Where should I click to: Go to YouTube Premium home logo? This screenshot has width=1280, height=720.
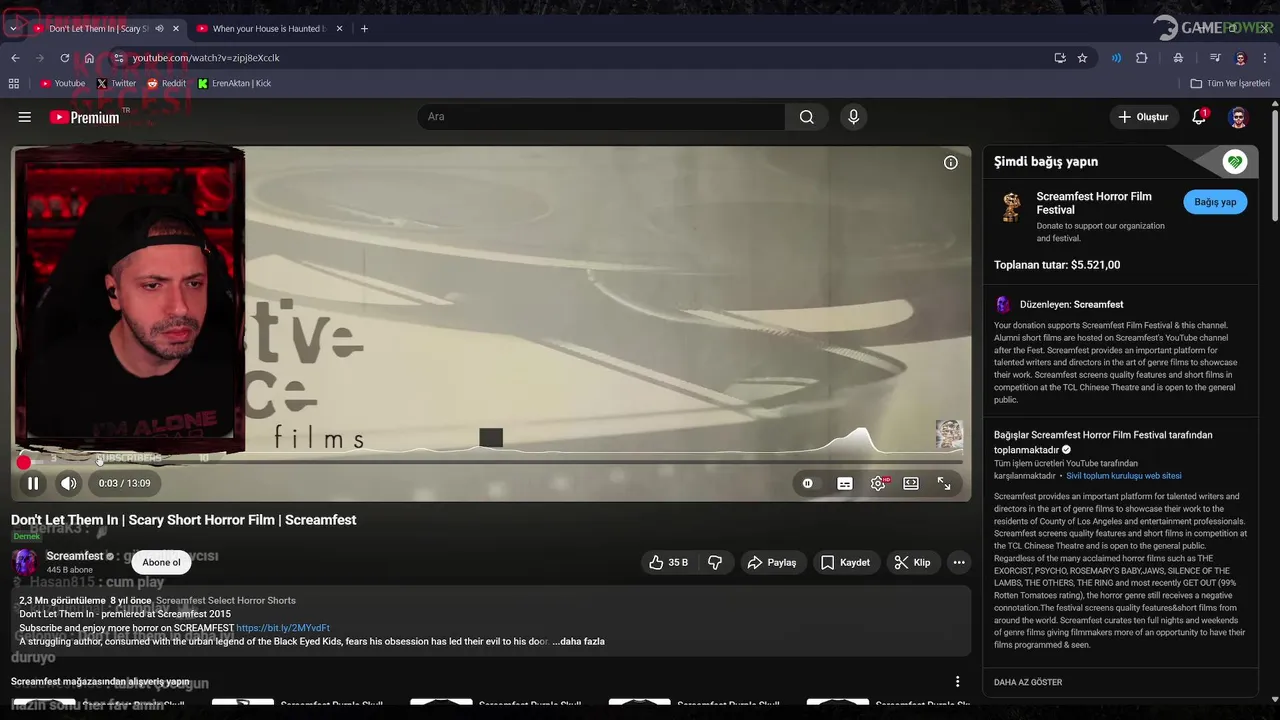point(85,117)
